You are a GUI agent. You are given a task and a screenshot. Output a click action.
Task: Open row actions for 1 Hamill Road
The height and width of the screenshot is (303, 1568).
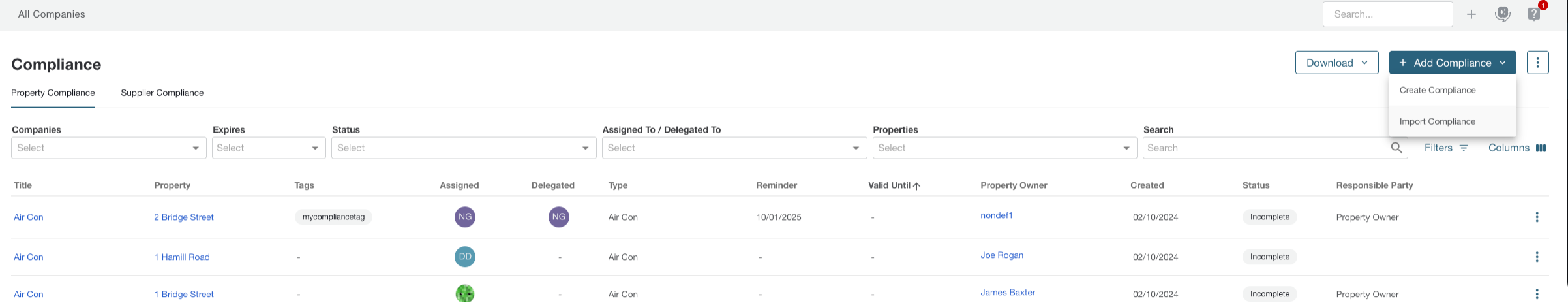(1537, 257)
